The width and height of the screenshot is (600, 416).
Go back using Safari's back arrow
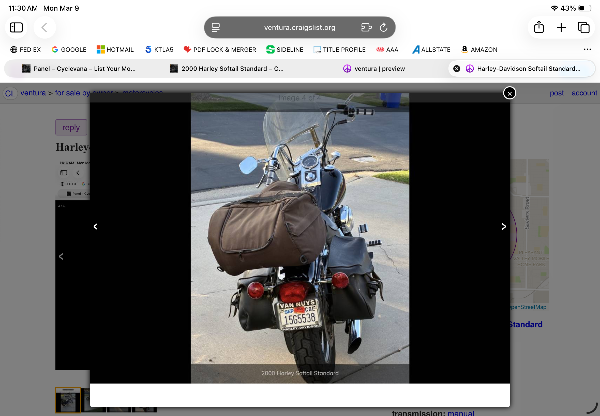tap(45, 27)
